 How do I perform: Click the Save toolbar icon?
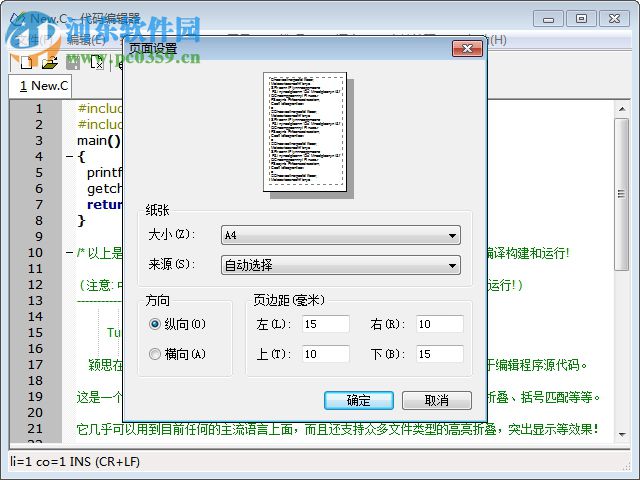(73, 63)
